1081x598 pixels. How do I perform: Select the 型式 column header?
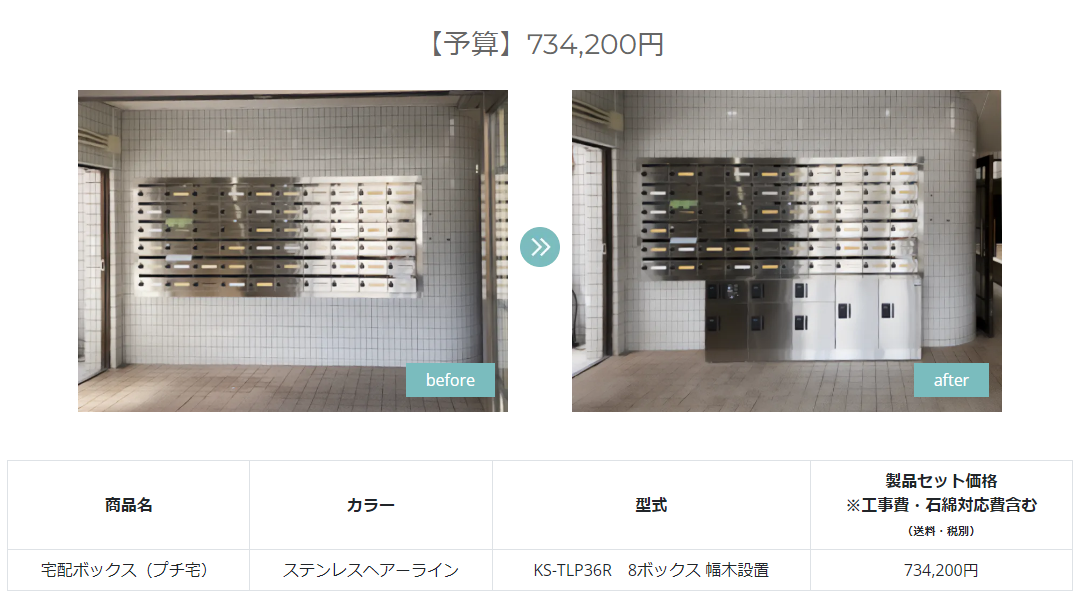[x=651, y=505]
